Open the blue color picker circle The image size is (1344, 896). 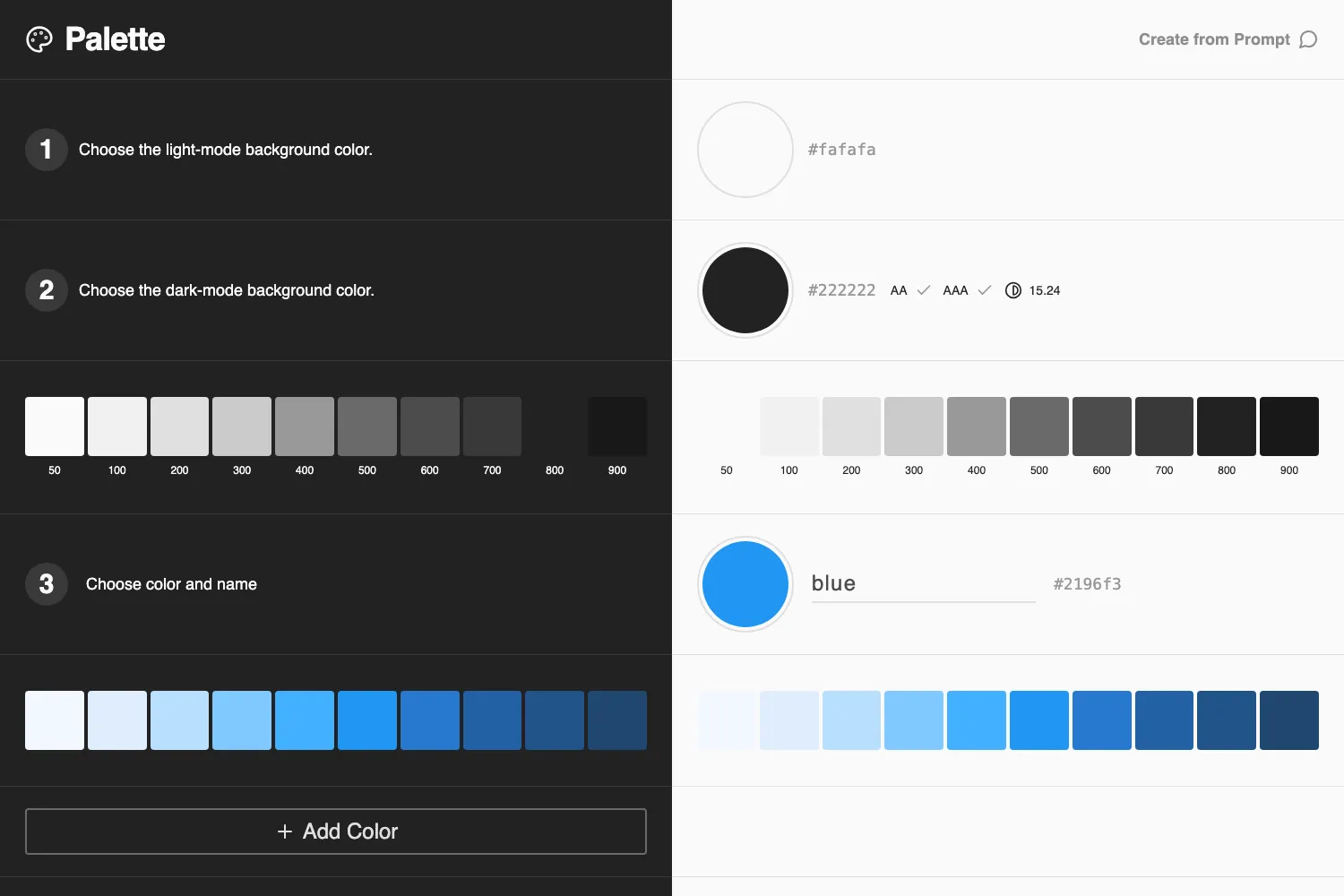(745, 584)
